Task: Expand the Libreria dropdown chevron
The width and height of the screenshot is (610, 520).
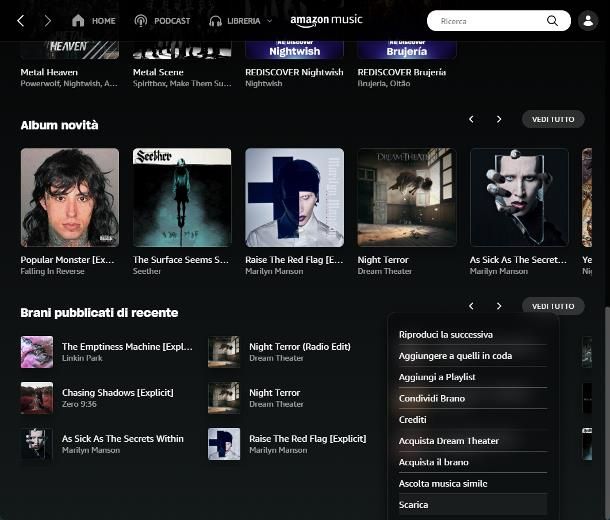Action: (270, 21)
